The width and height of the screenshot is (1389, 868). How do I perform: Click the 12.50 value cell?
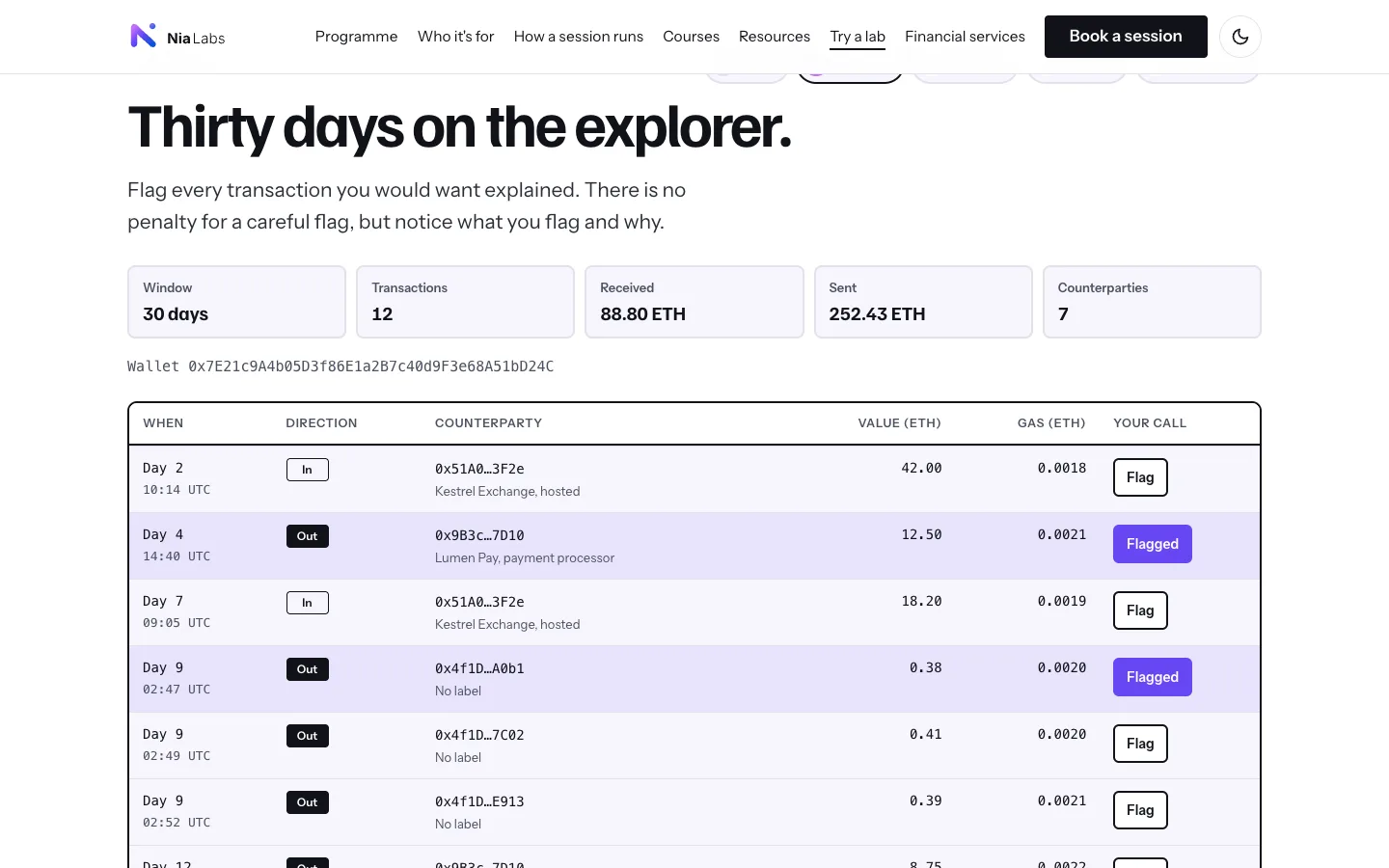pos(921,534)
